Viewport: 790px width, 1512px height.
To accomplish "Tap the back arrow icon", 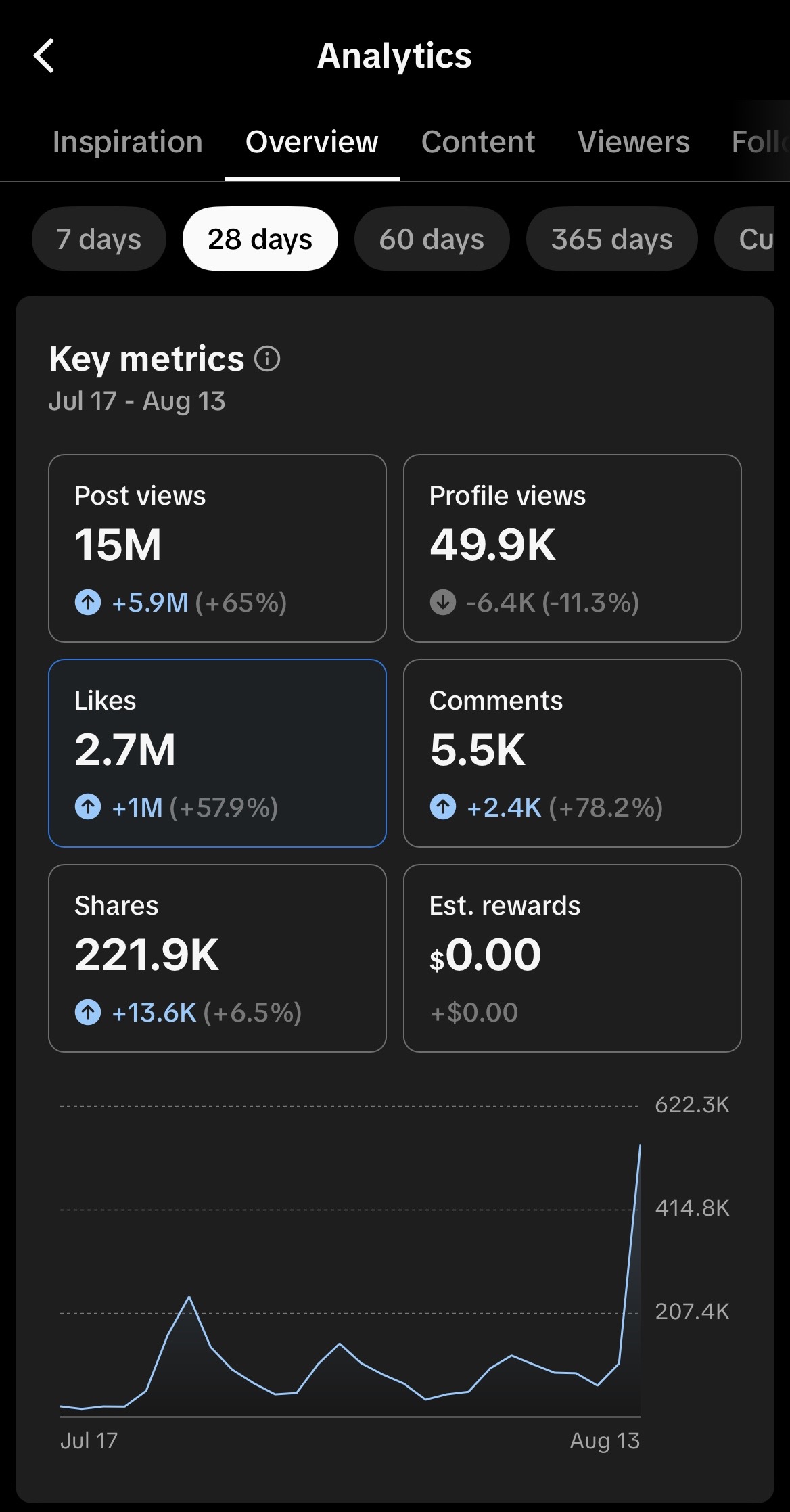I will tap(44, 55).
